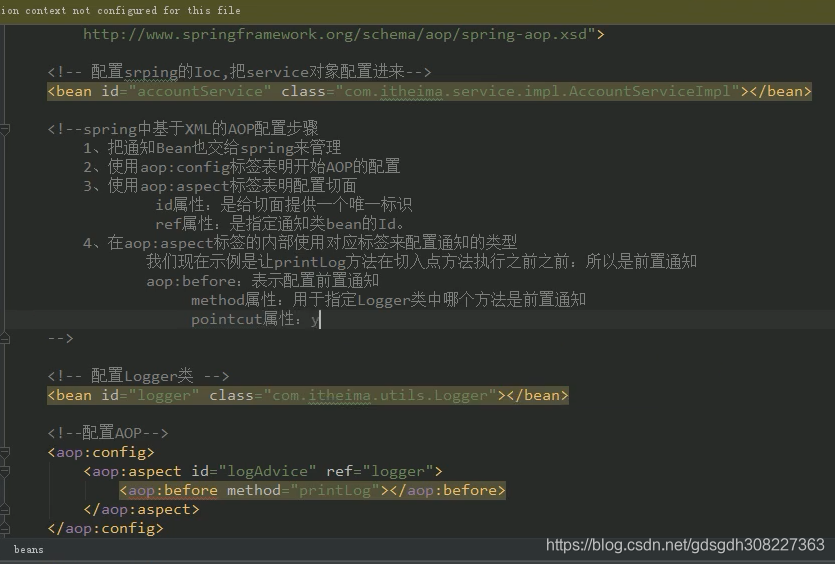Click line '1、把通知Bean也交给spring来管理'
835x564 pixels.
pos(212,148)
